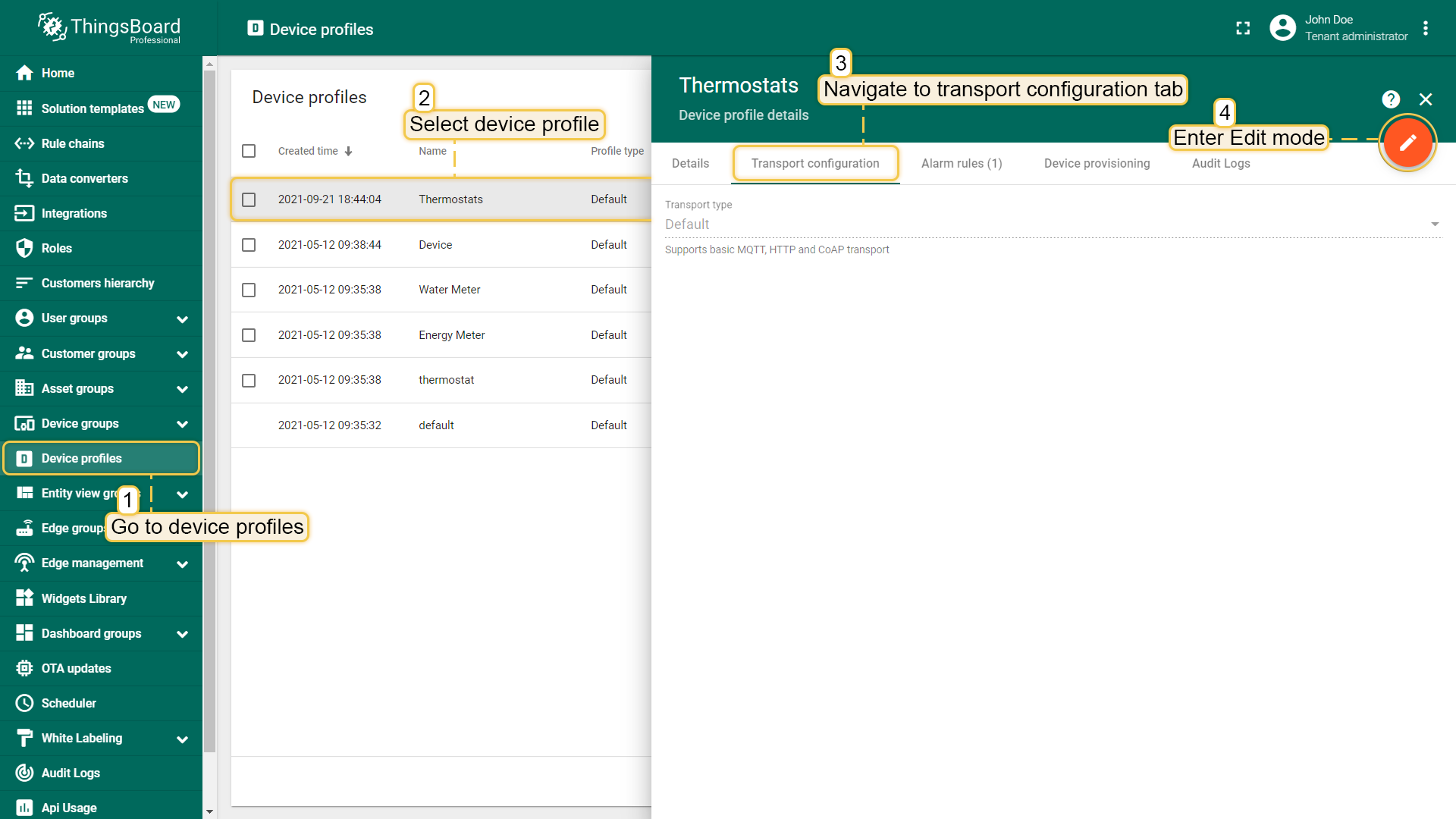Click the orange pencil edit button
1456x819 pixels.
(1407, 143)
